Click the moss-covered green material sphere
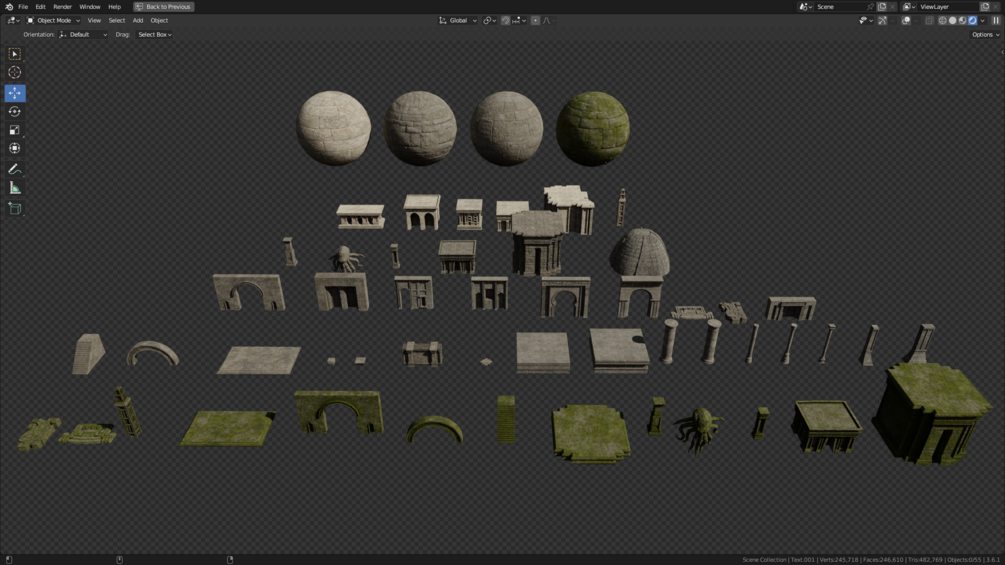1005x565 pixels. (x=592, y=129)
